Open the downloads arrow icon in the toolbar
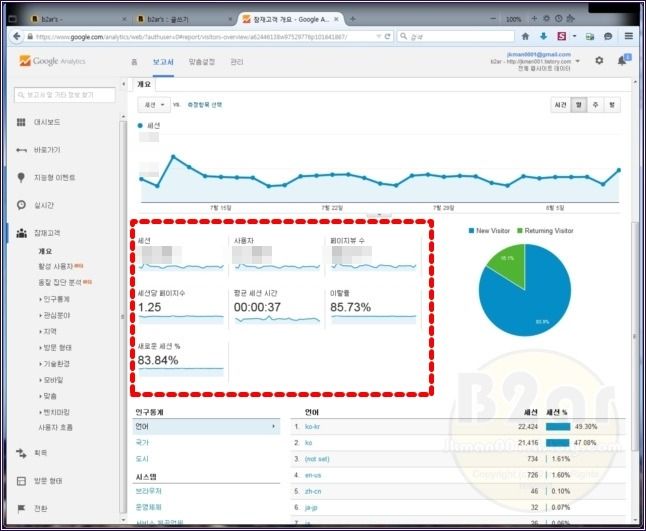The width and height of the screenshot is (646, 531). click(543, 36)
